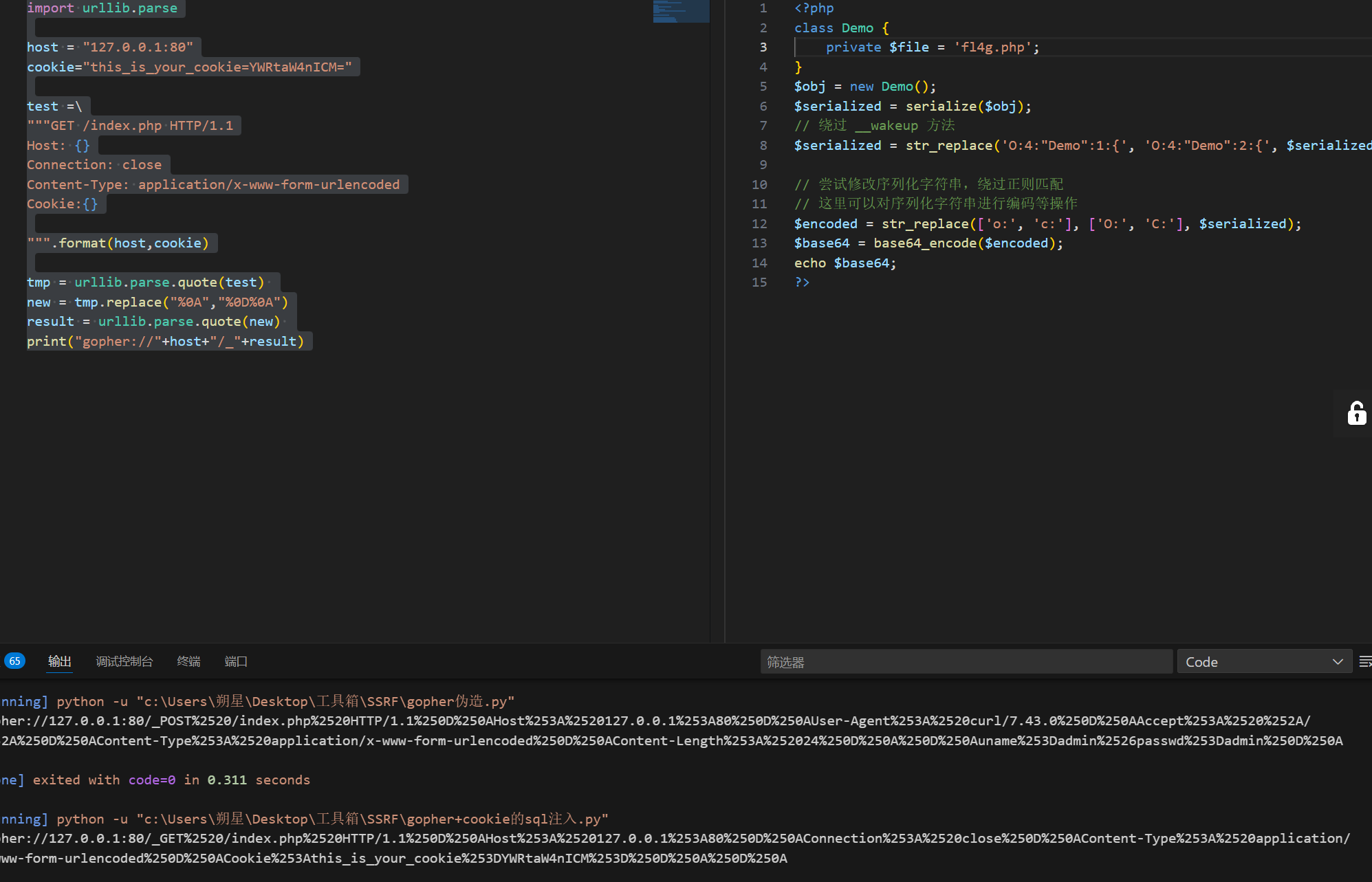Click the output list icon beside Code dropdown
This screenshot has width=1372, height=882.
point(1364,661)
